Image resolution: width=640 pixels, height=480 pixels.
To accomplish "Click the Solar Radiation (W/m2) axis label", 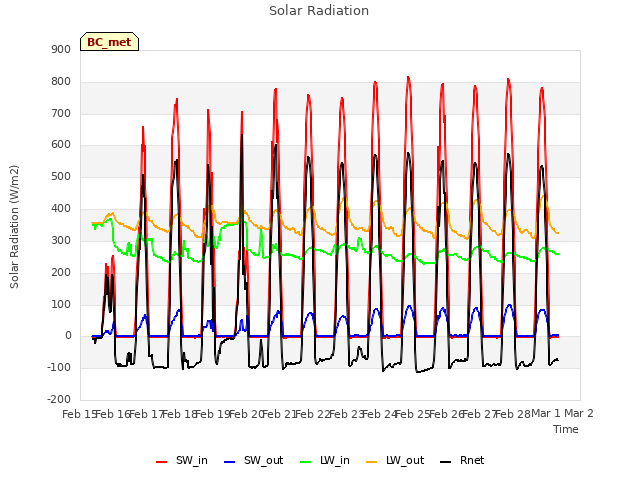I will [14, 227].
